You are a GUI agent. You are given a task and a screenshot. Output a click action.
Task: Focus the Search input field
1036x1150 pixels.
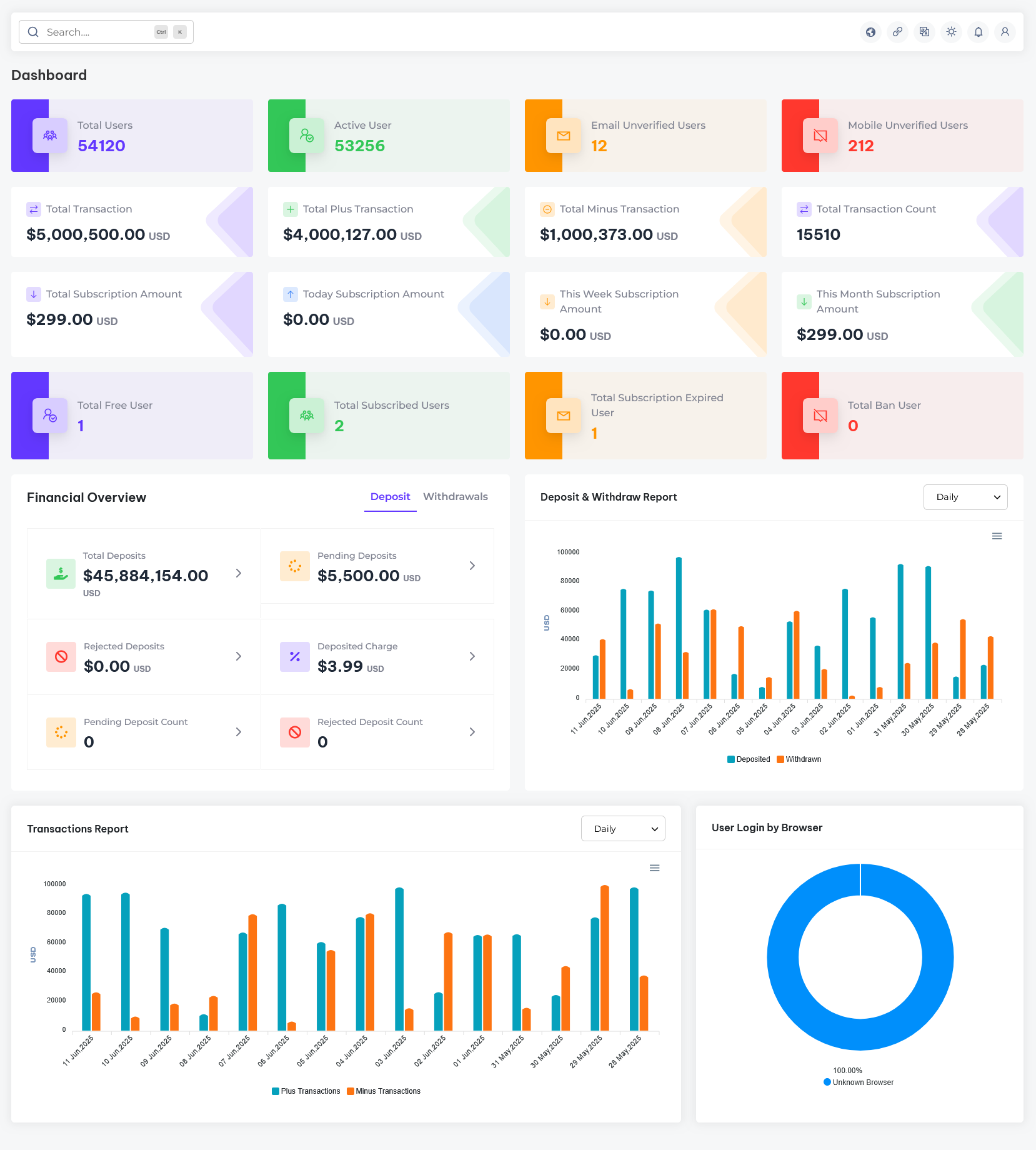[97, 32]
